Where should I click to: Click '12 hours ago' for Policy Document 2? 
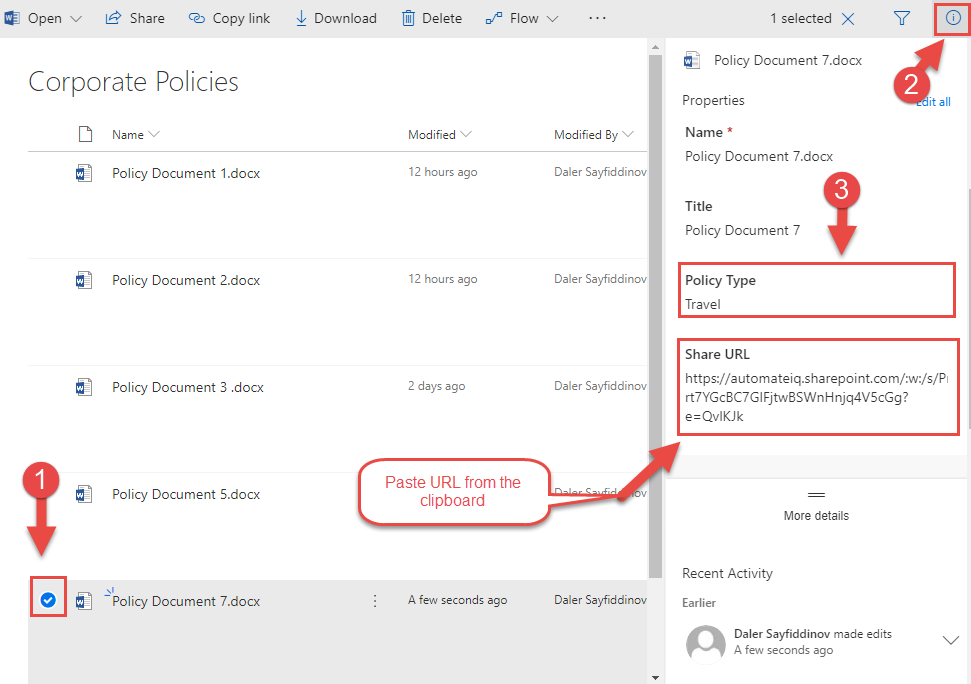click(442, 279)
